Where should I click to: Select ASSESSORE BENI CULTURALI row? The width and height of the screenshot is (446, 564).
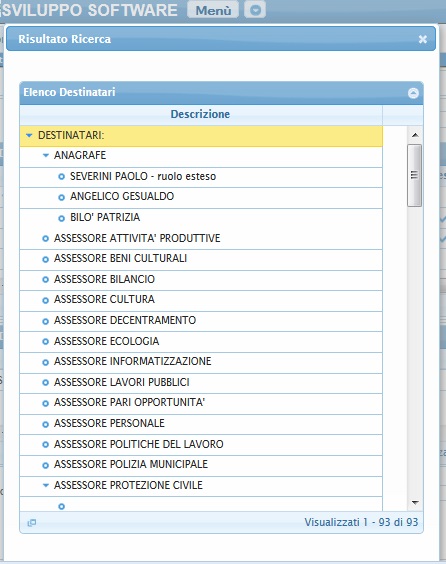[201, 259]
